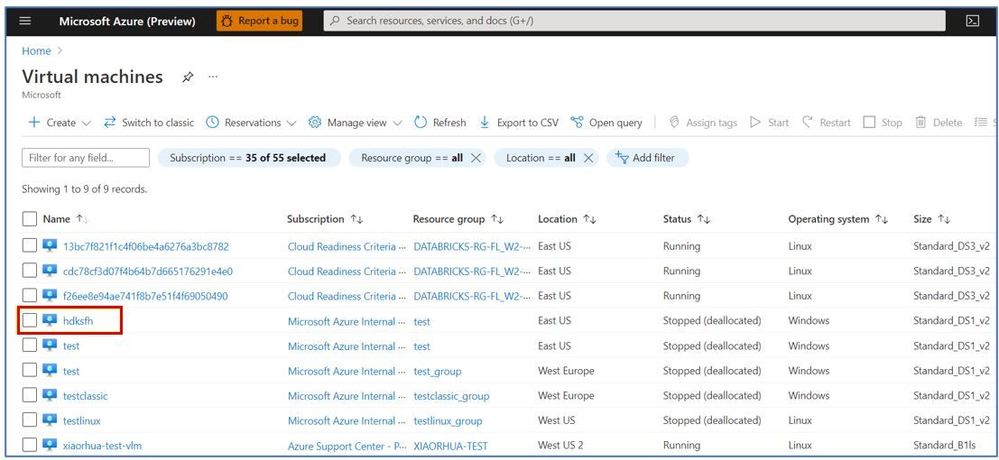Toggle the select-all checkbox in header
Screen dimensions: 999x460
coord(29,219)
